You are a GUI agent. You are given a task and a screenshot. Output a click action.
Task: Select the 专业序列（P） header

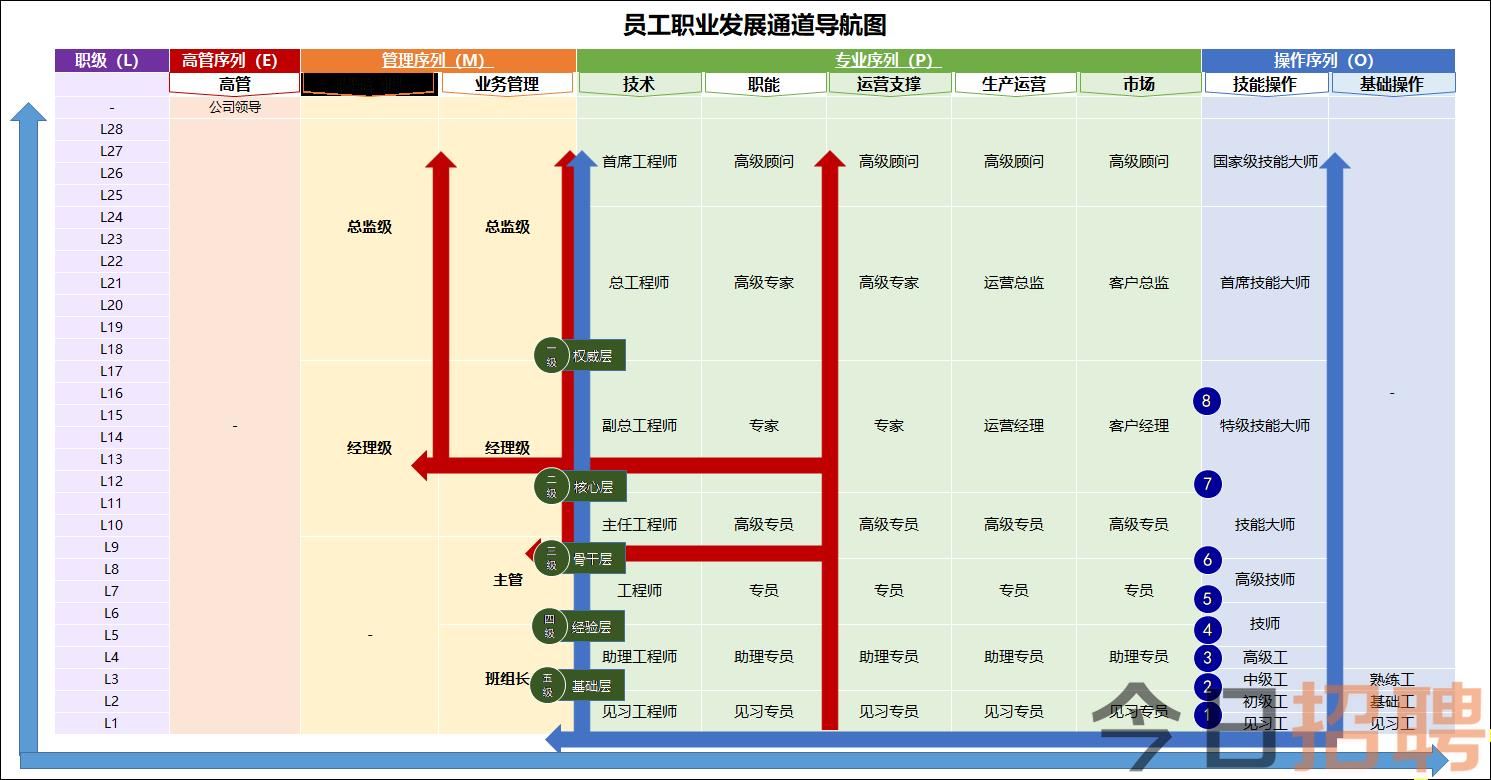coord(889,60)
